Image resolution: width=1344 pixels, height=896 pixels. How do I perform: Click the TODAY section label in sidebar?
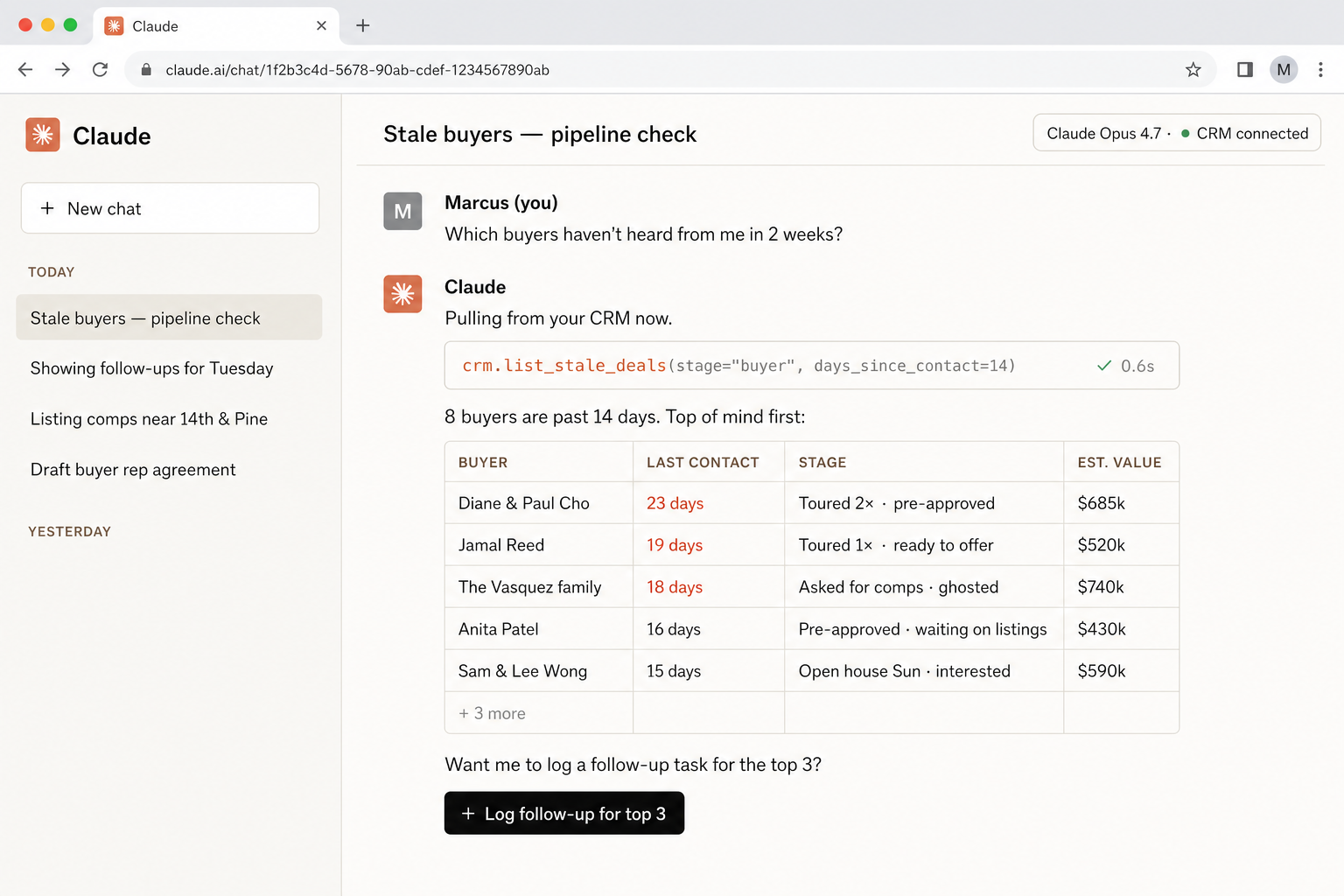click(51, 272)
